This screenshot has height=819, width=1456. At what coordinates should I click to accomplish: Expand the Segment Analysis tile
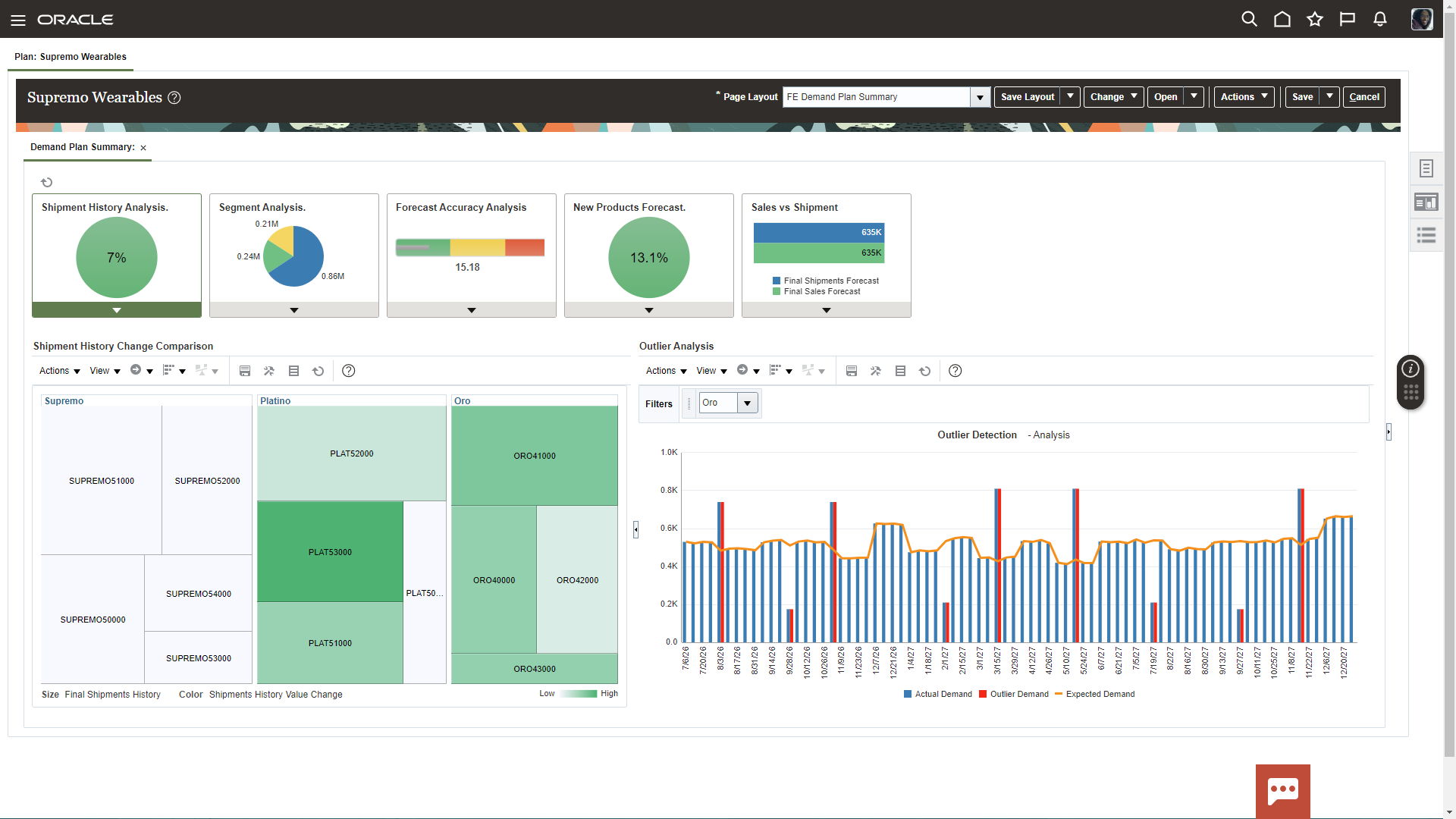(293, 310)
